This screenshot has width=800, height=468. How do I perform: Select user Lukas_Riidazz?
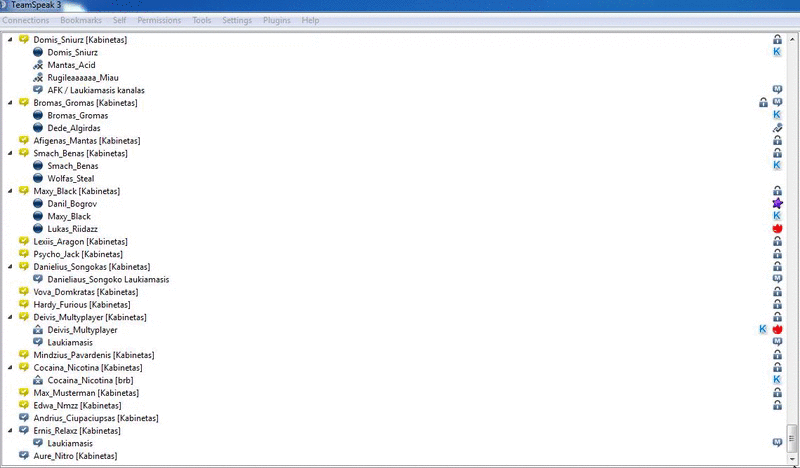[x=72, y=229]
